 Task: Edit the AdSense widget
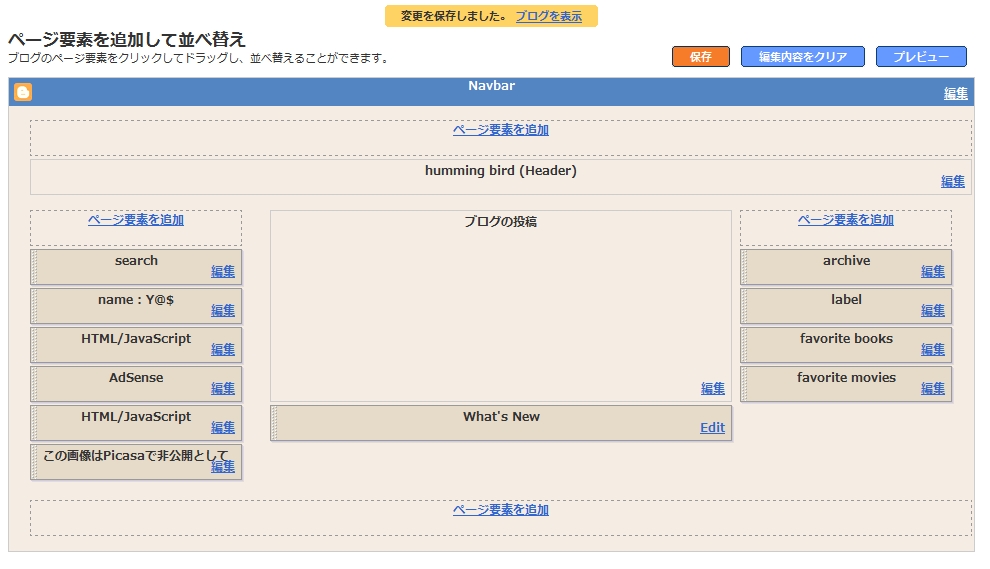point(223,389)
